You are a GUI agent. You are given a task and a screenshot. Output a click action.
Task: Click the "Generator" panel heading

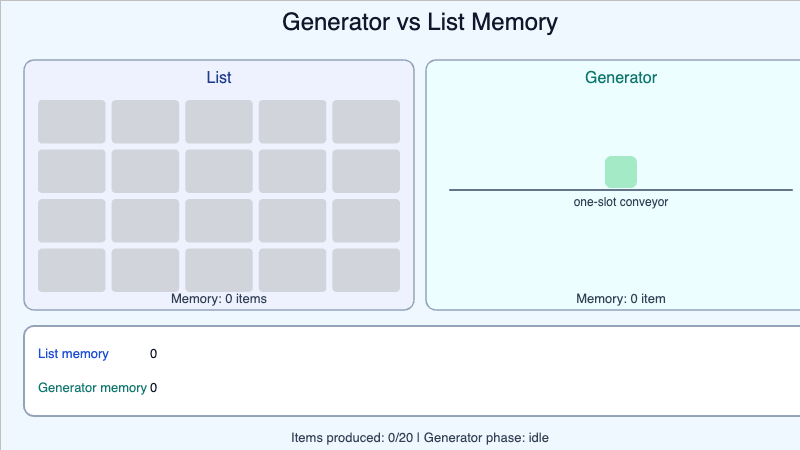[621, 77]
